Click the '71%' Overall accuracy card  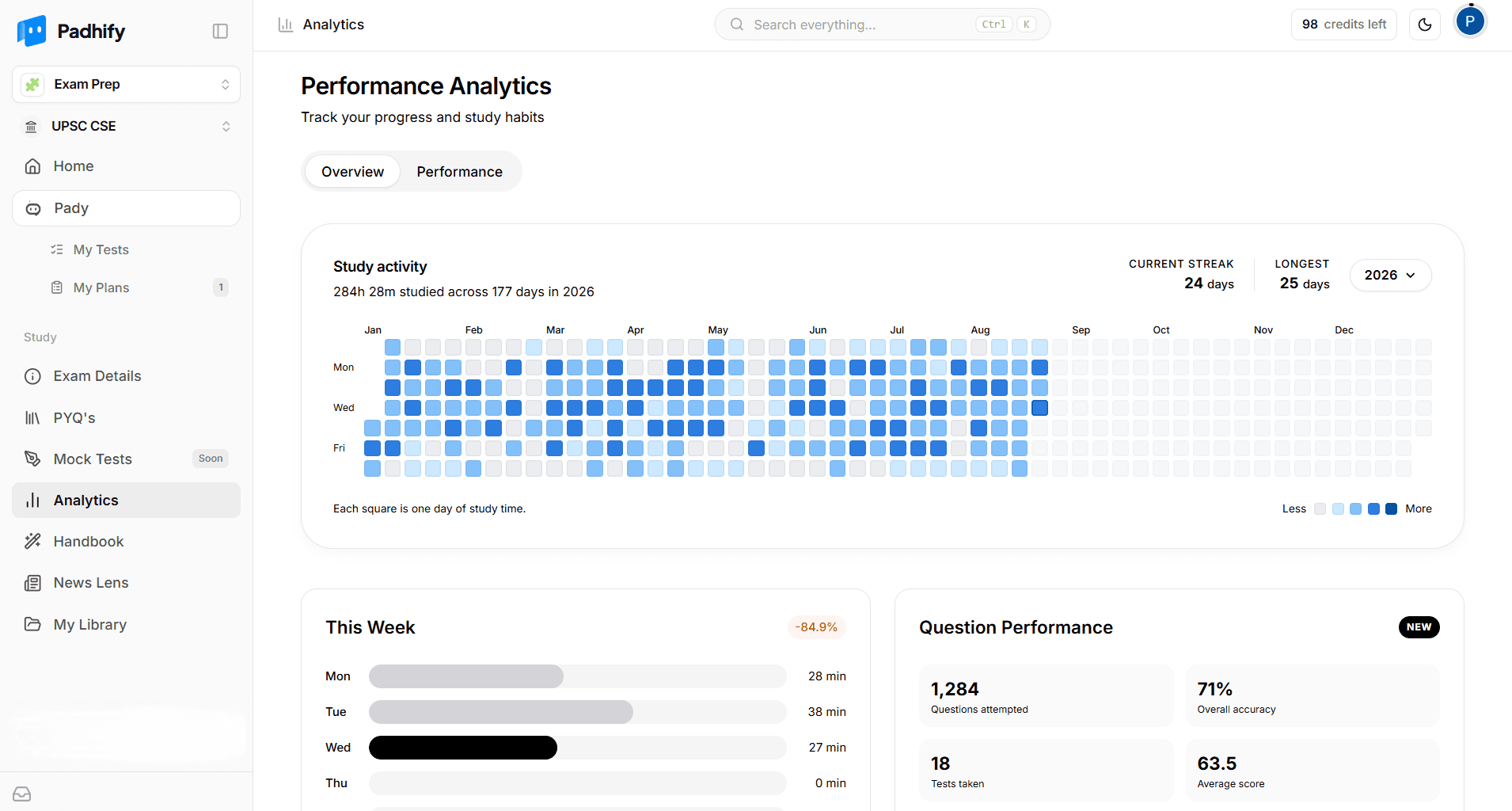pyautogui.click(x=1313, y=696)
